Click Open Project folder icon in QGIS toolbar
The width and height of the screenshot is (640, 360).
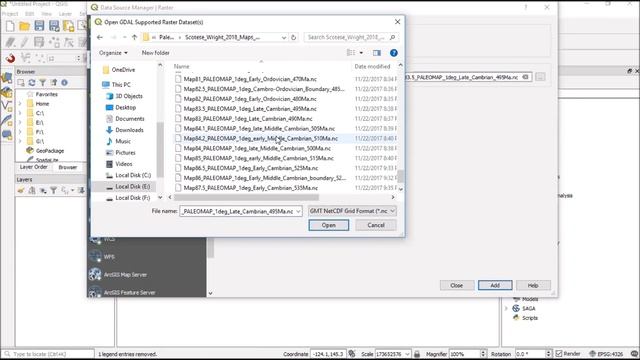click(24, 27)
